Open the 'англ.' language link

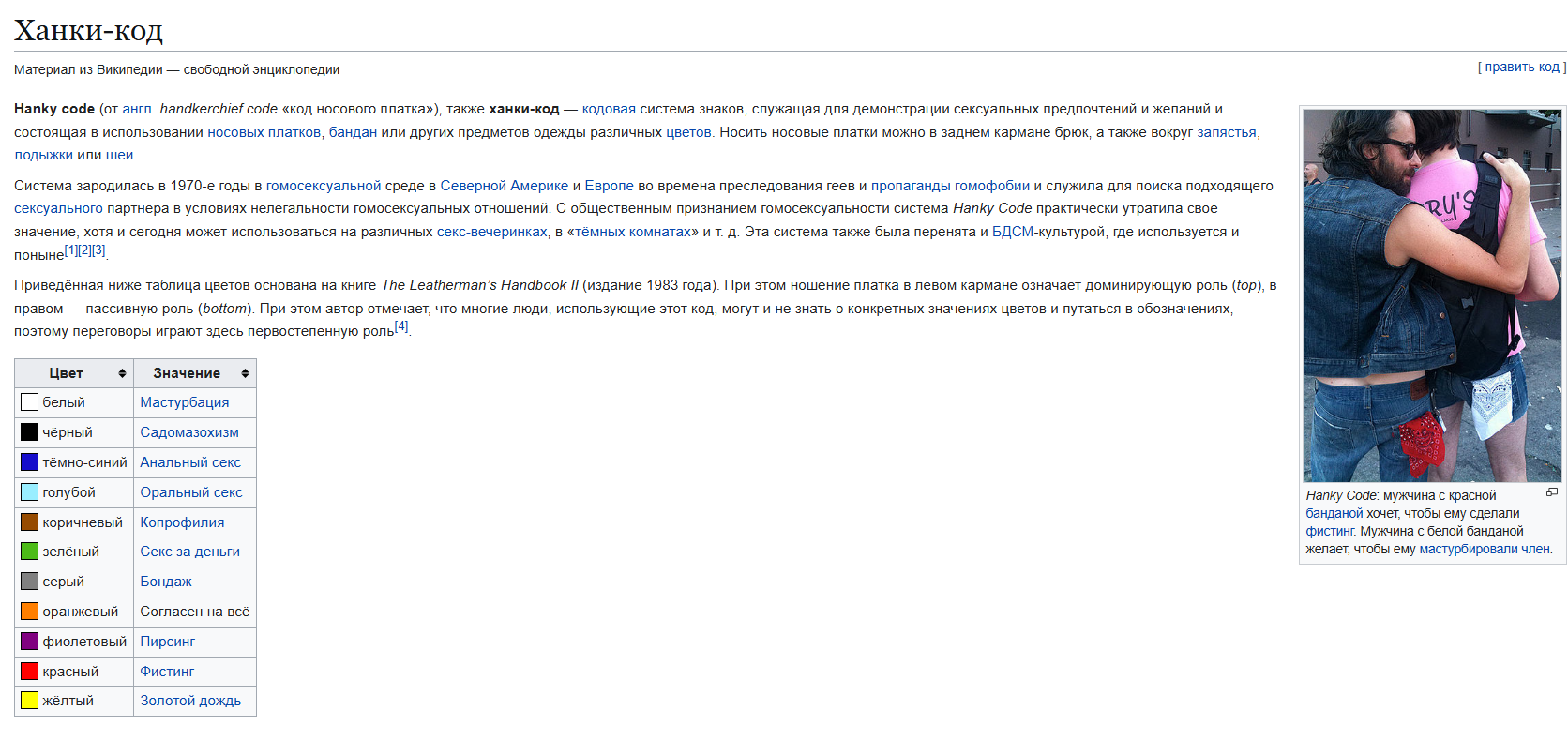(x=139, y=109)
